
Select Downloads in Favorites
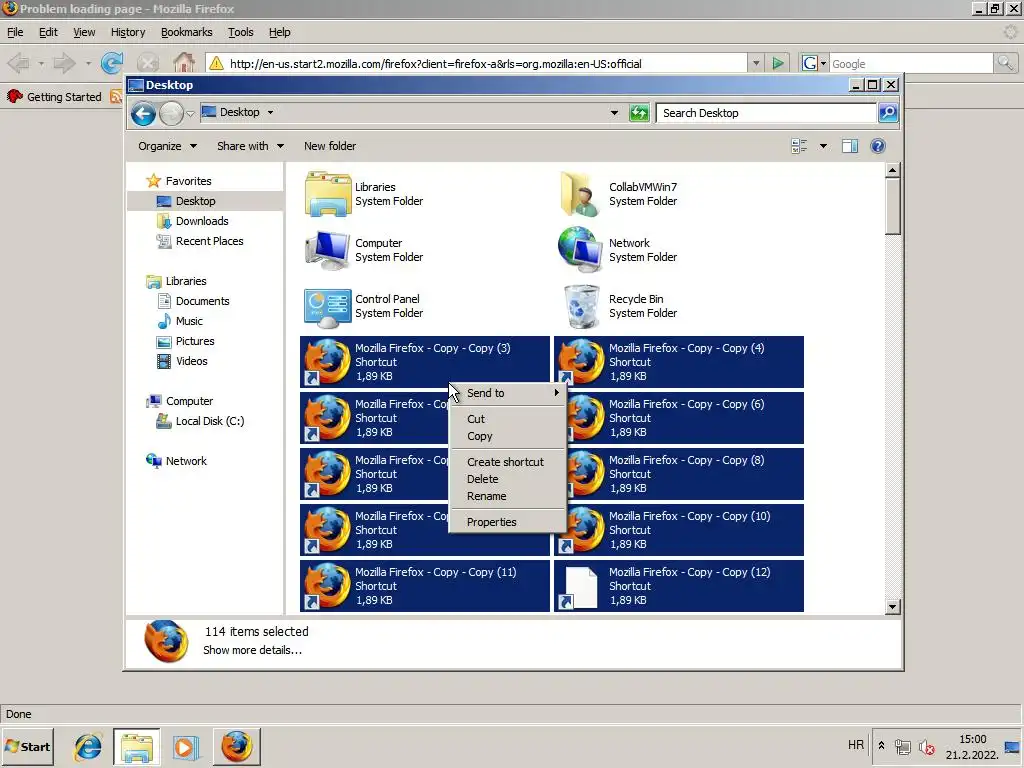[202, 221]
